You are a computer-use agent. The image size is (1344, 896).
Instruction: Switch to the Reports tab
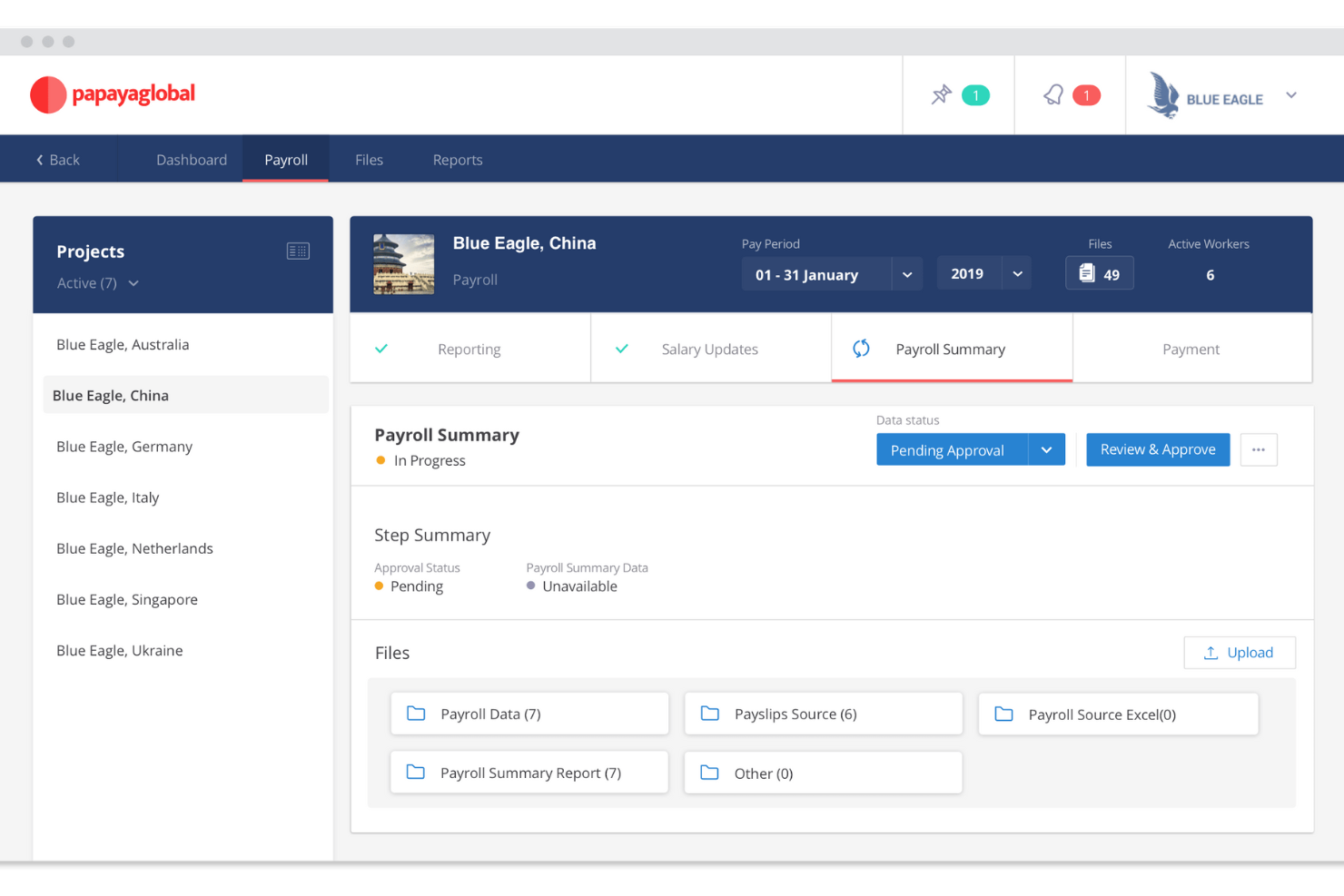[x=457, y=159]
